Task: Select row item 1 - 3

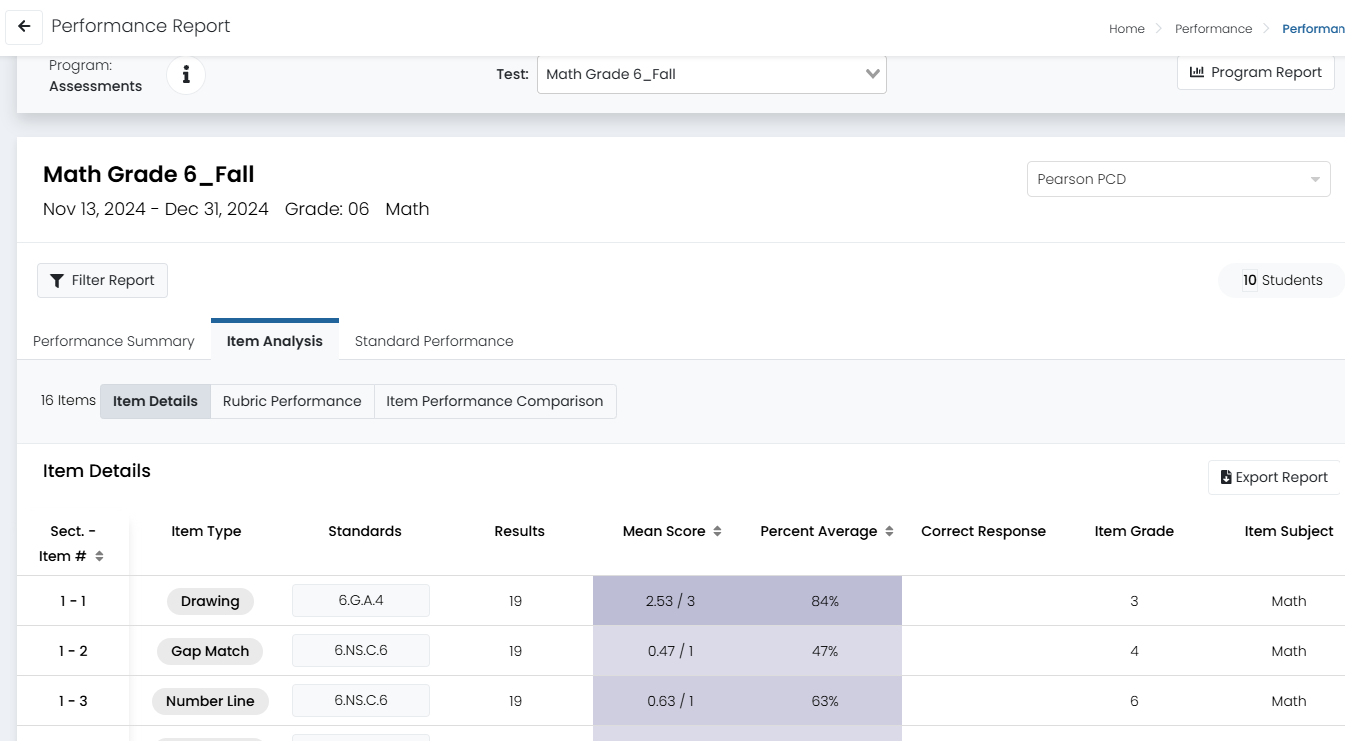Action: point(73,701)
